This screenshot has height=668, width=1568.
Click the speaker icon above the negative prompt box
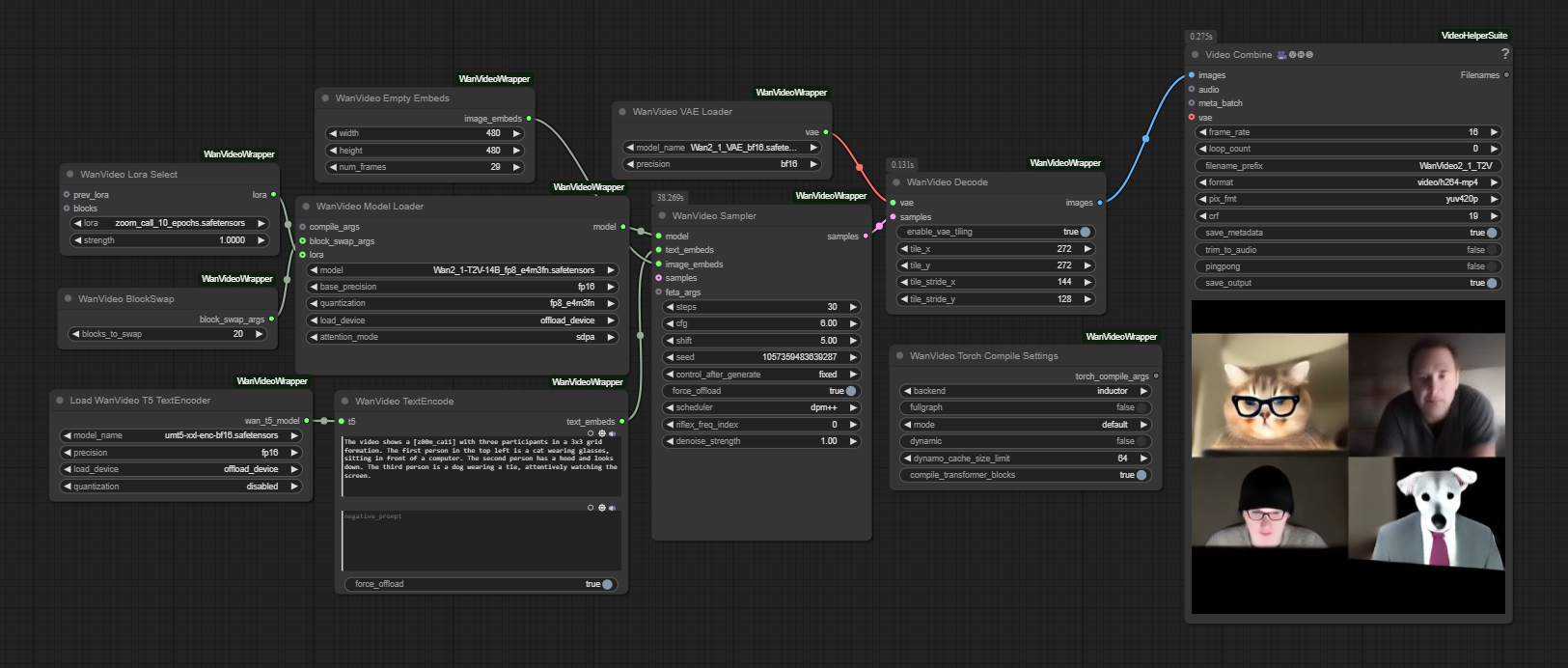click(613, 508)
